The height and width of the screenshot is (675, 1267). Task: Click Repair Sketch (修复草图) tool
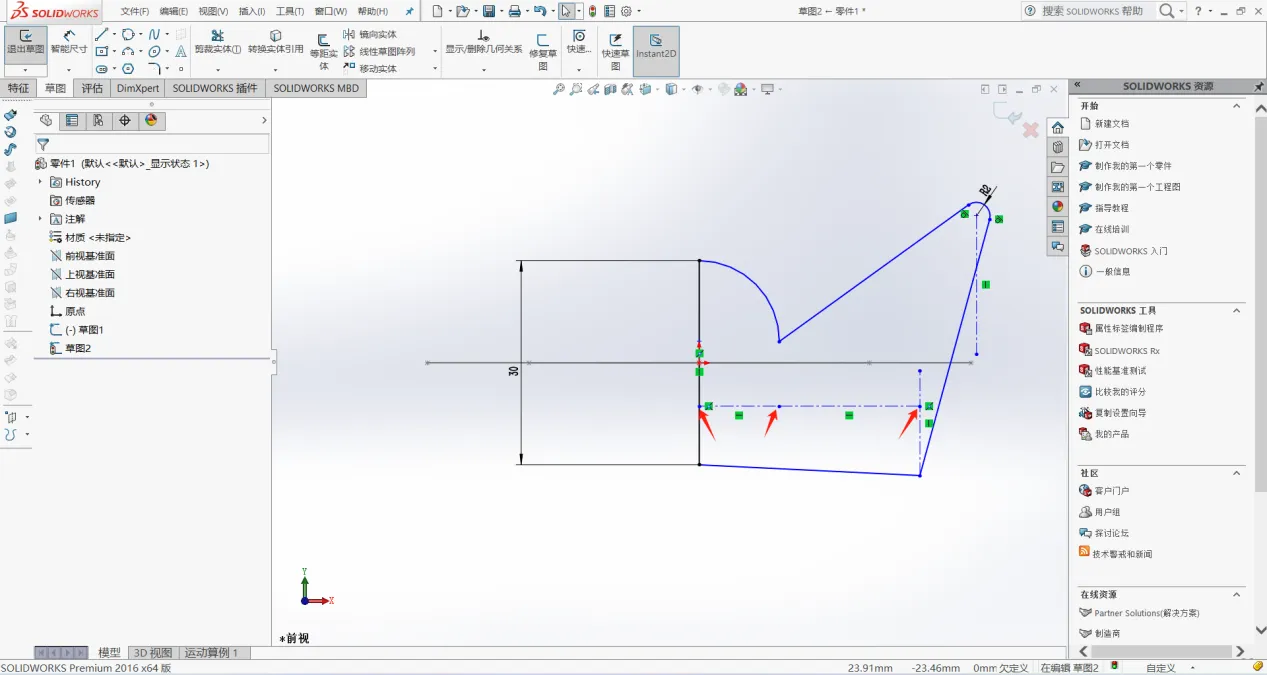(543, 52)
